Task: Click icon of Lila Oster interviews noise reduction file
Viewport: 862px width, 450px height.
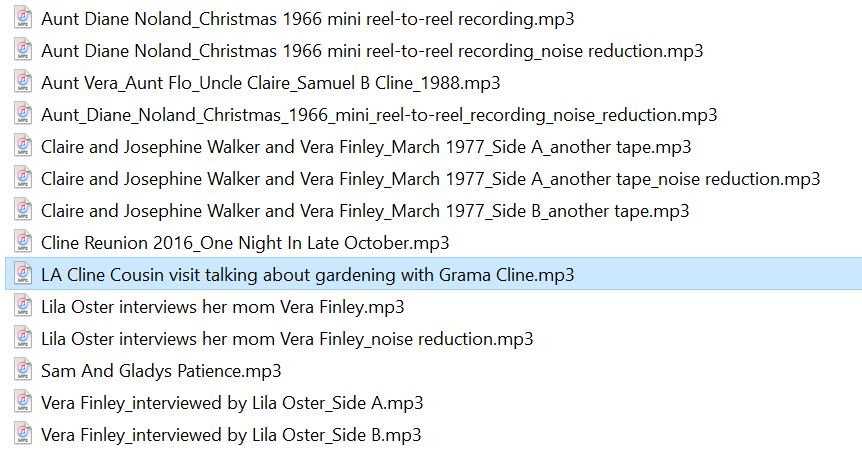Action: (23, 338)
